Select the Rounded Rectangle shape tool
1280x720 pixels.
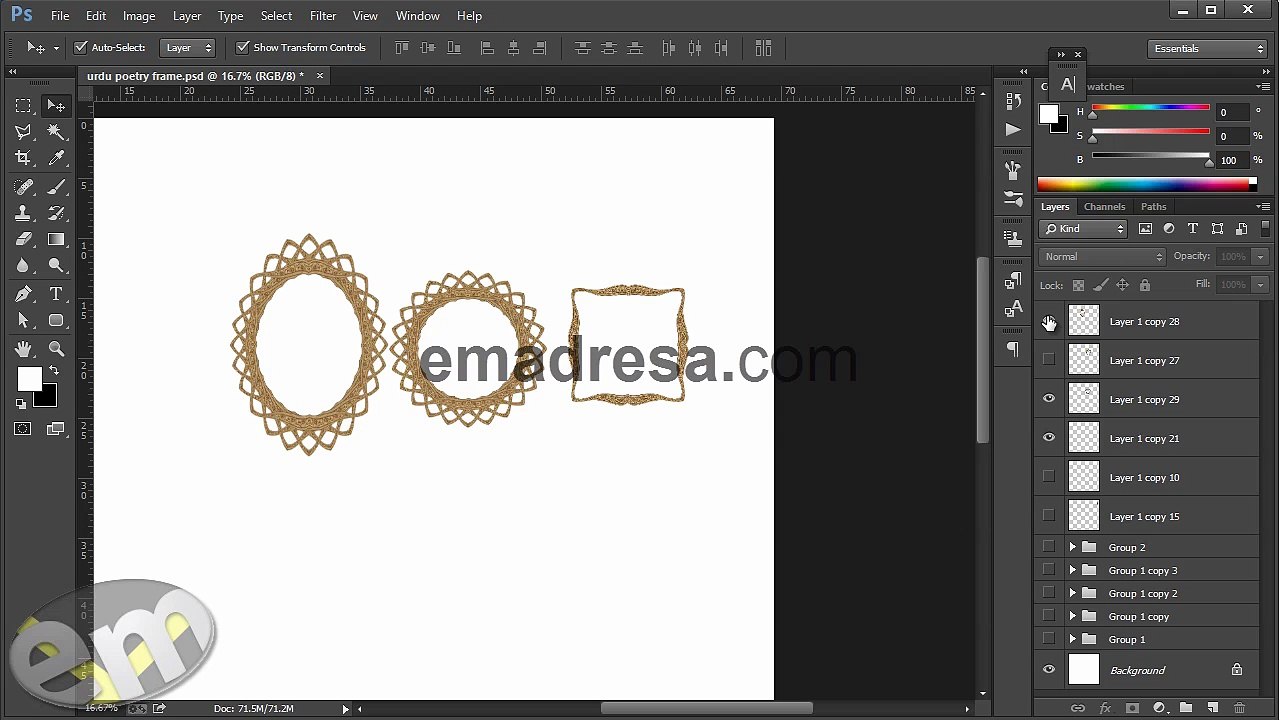(56, 320)
